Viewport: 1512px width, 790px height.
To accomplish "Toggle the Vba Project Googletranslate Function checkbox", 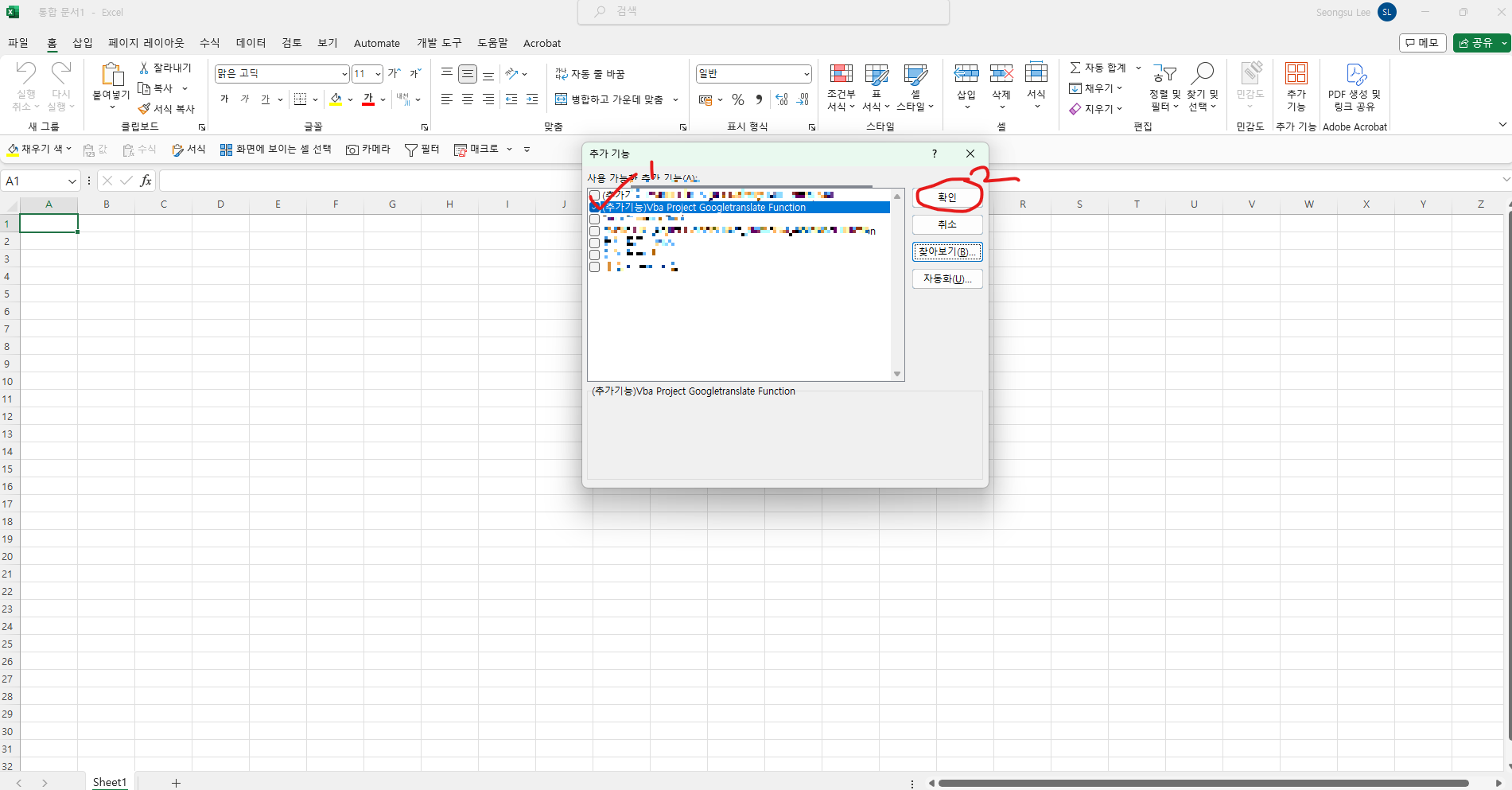I will coord(594,208).
